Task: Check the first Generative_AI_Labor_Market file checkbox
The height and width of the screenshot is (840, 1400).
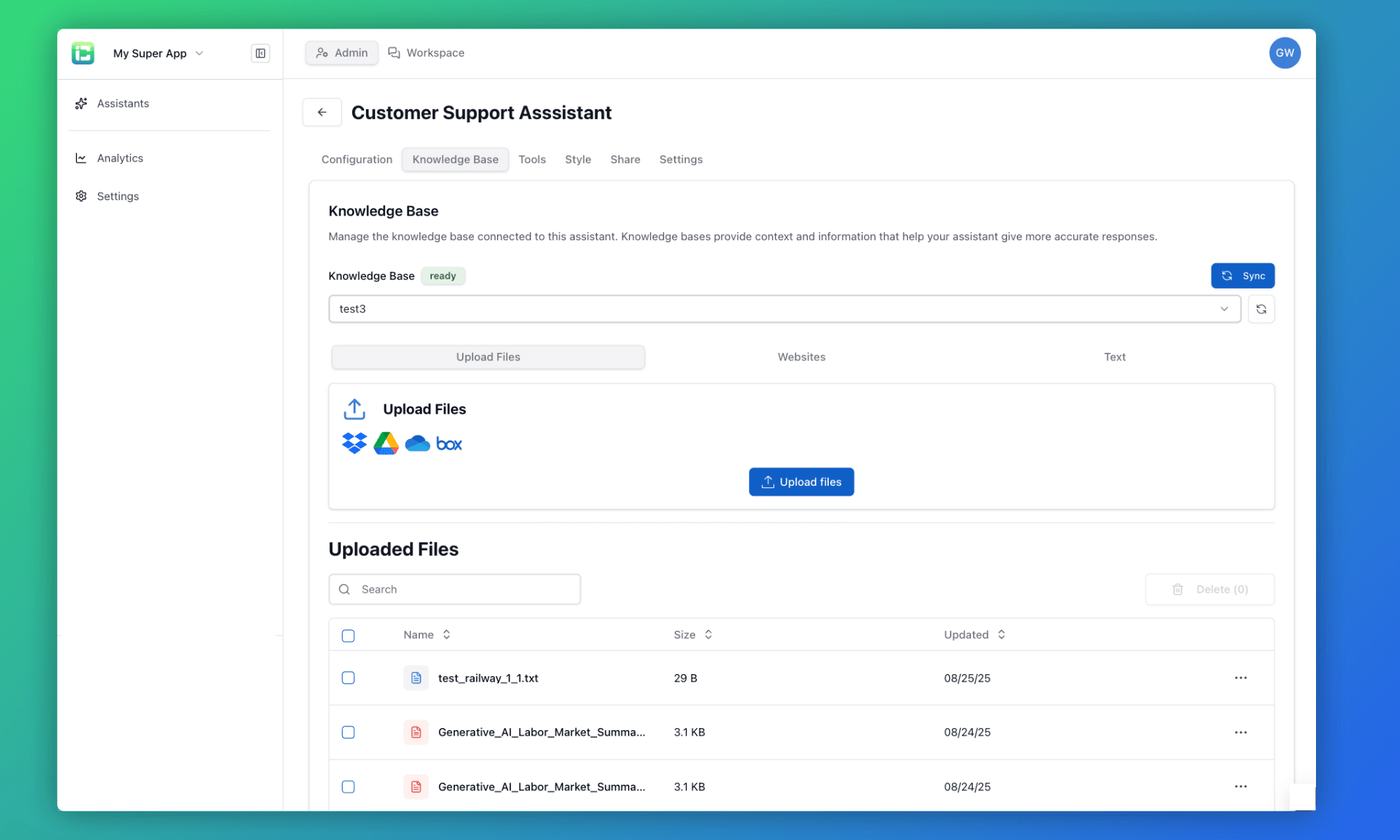Action: (x=348, y=732)
